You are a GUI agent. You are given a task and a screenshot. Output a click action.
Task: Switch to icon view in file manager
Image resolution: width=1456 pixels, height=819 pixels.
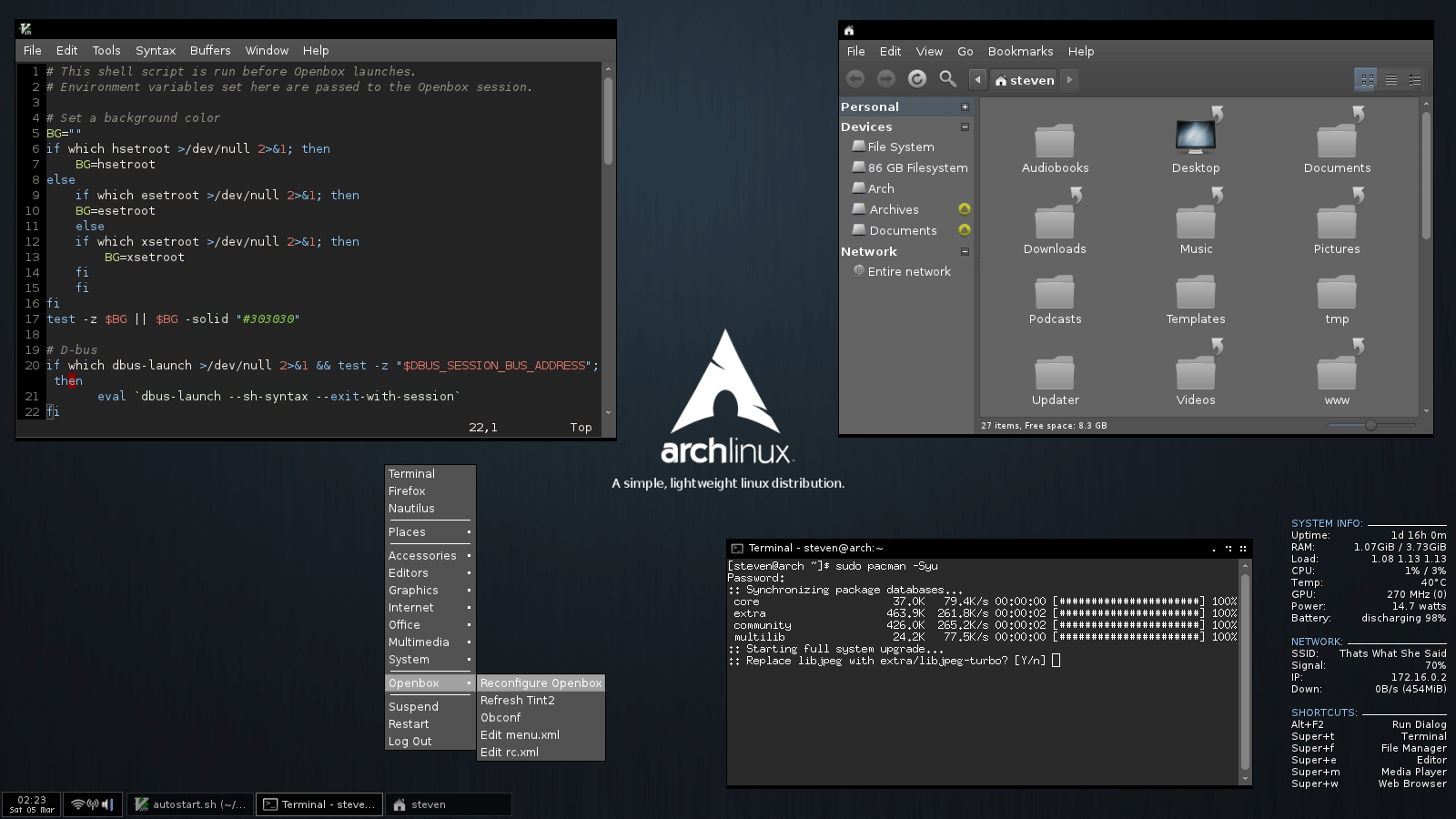[1367, 80]
